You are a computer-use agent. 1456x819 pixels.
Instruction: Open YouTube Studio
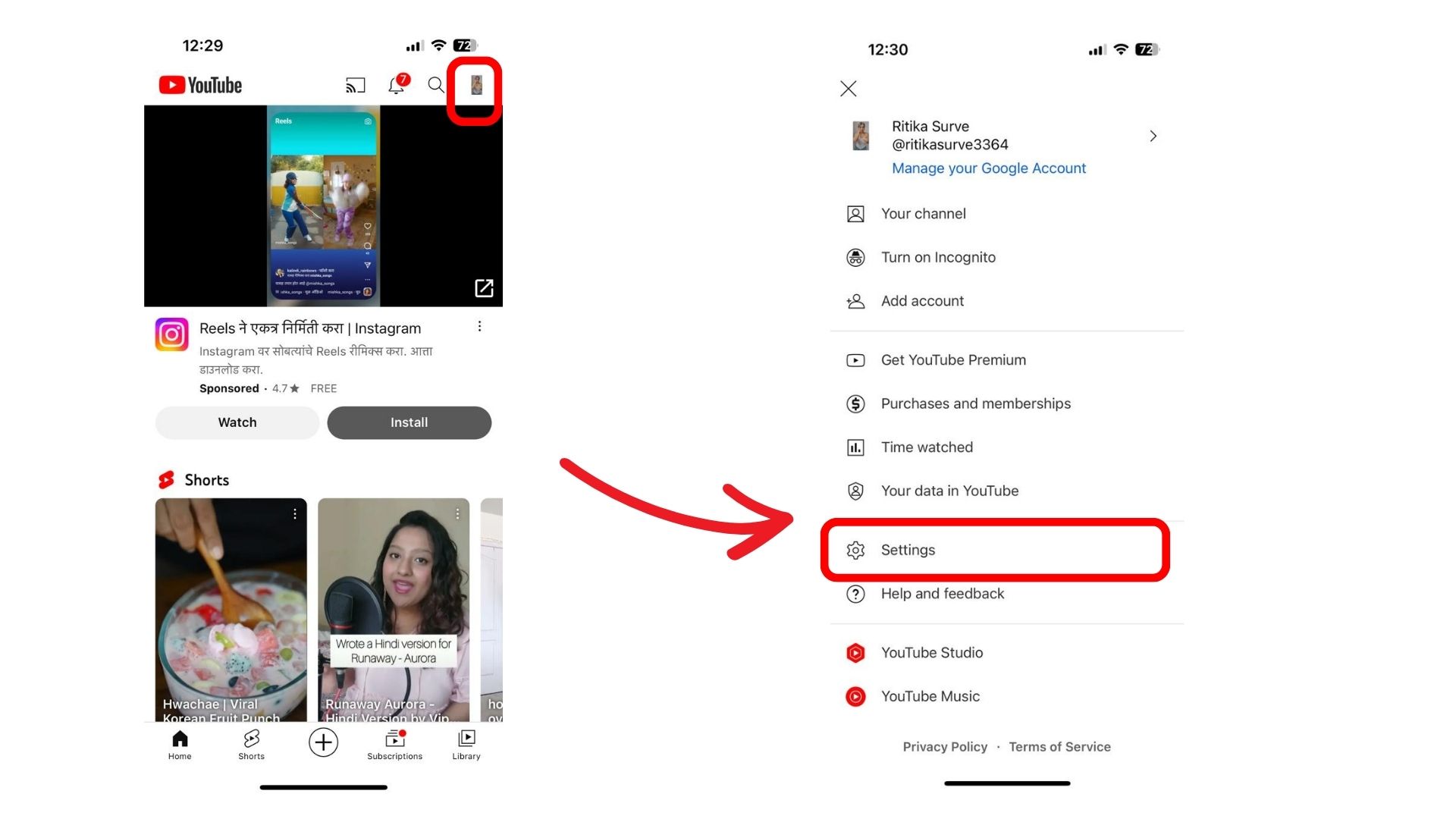[x=931, y=652]
